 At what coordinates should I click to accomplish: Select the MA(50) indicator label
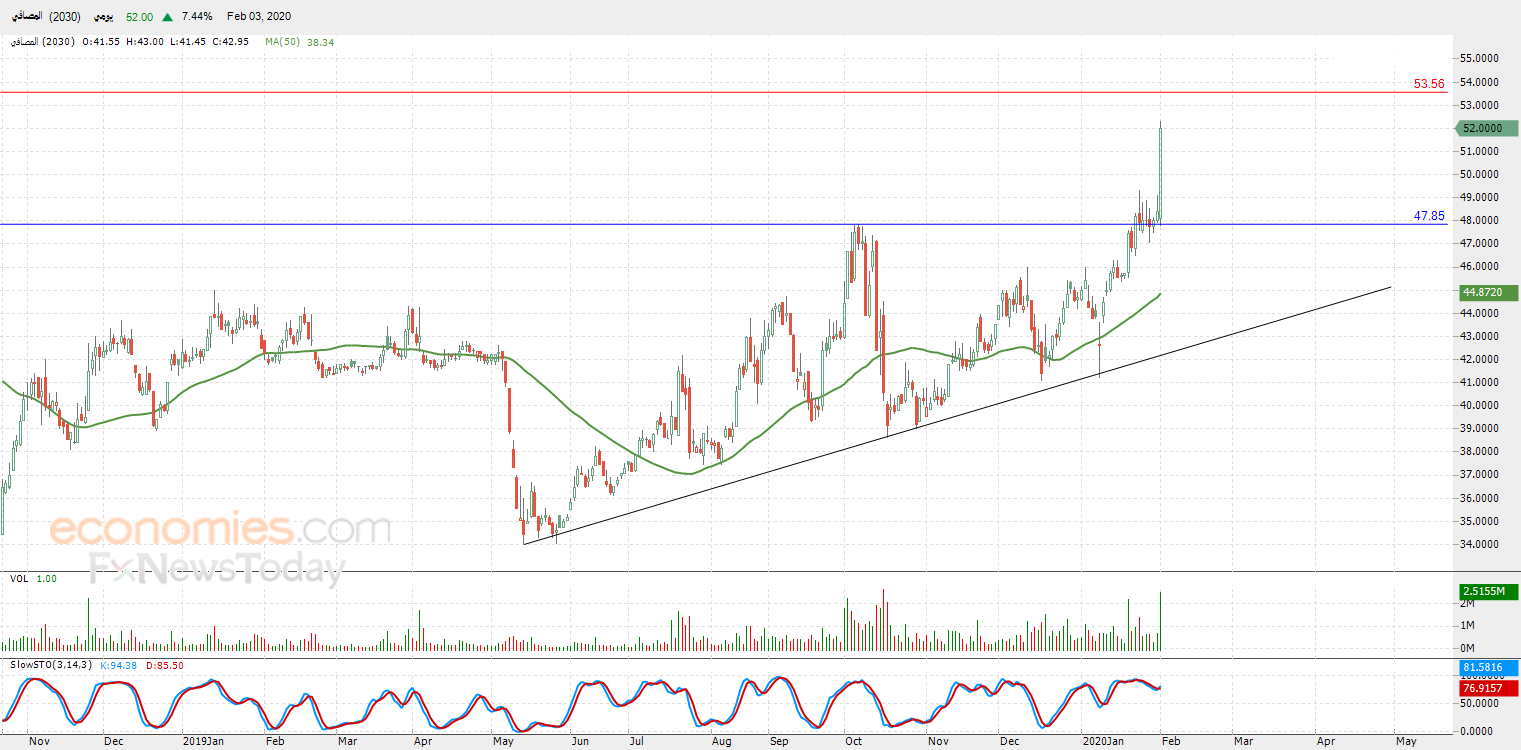281,42
